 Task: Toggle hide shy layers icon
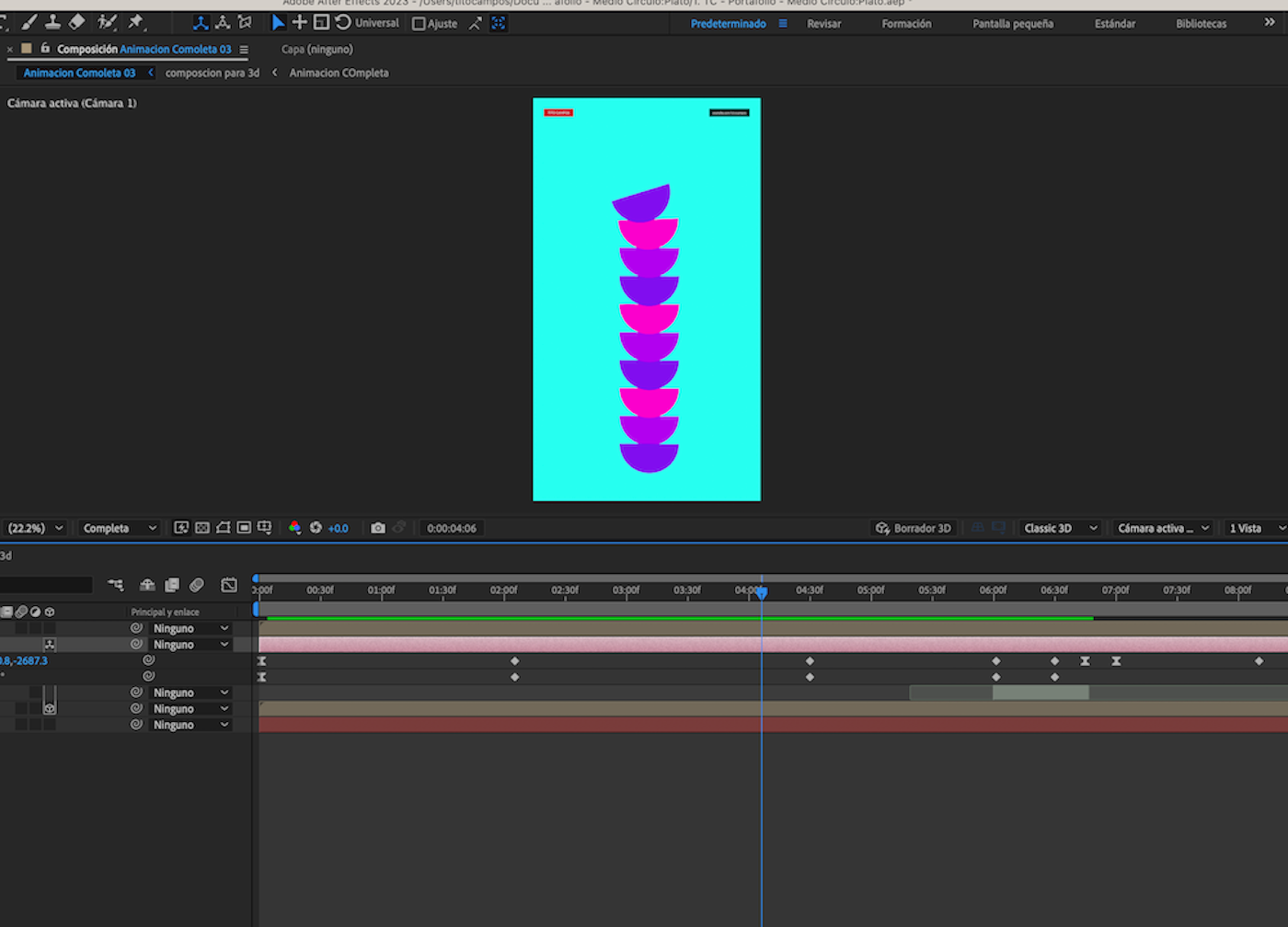pyautogui.click(x=147, y=585)
